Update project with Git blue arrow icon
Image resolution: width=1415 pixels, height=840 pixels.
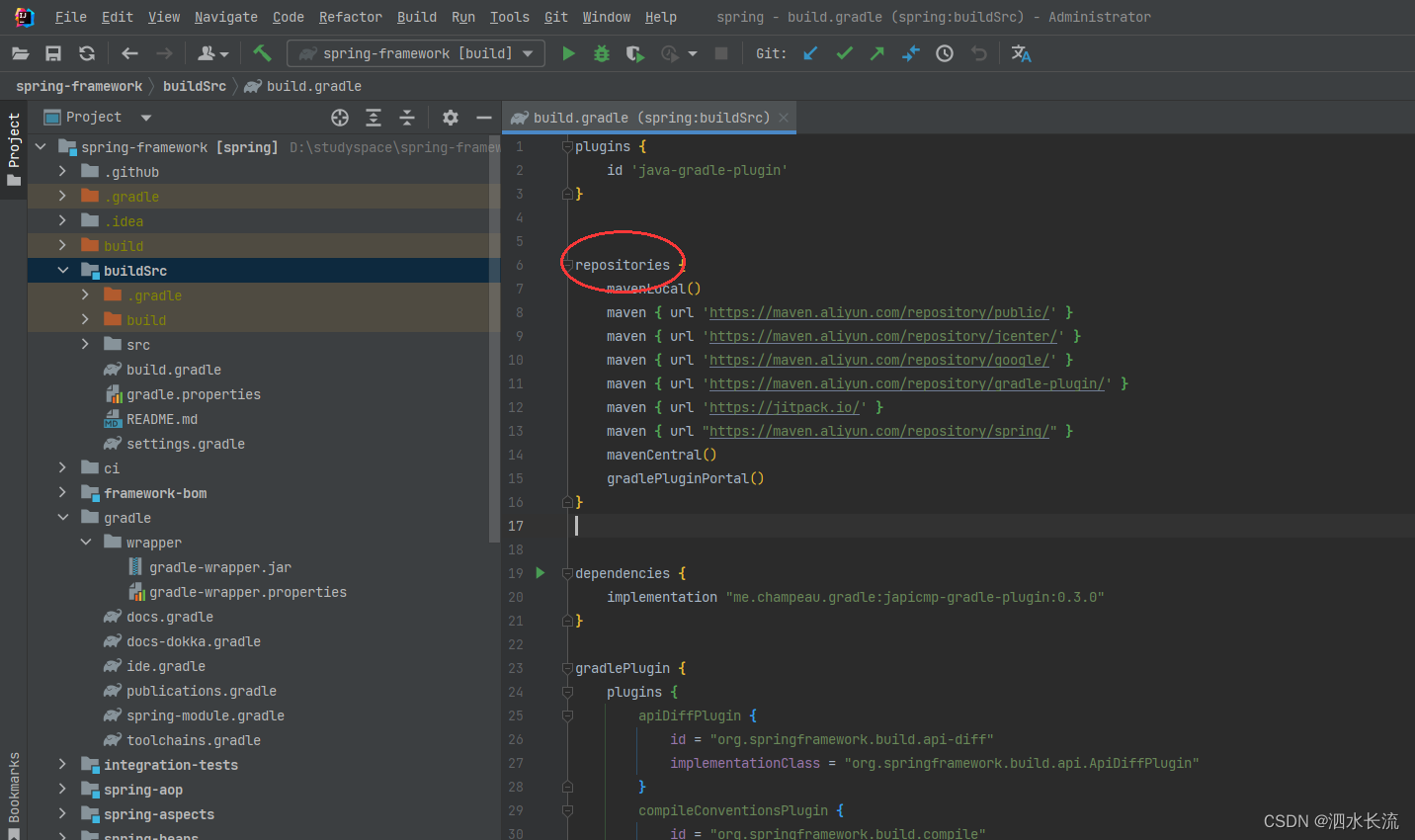(x=810, y=53)
